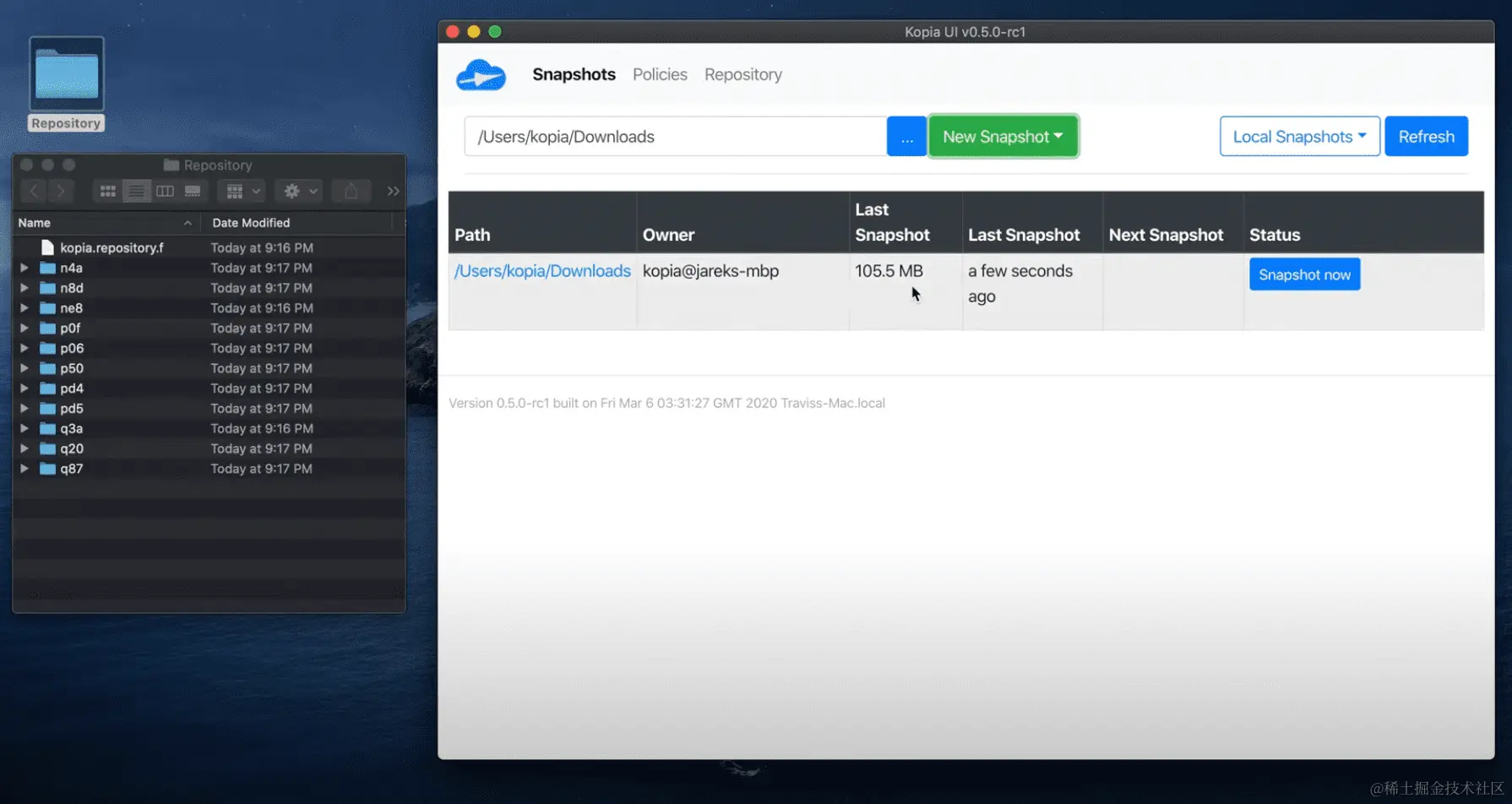Click the p50 folder icon
Viewport: 1512px width, 804px height.
pyautogui.click(x=47, y=368)
